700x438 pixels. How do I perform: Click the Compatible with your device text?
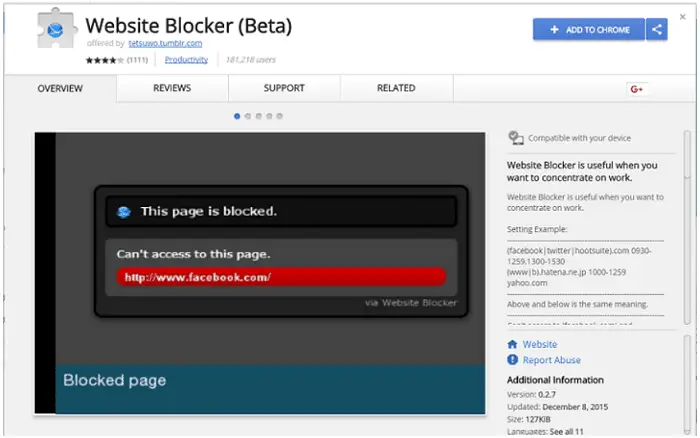point(579,138)
